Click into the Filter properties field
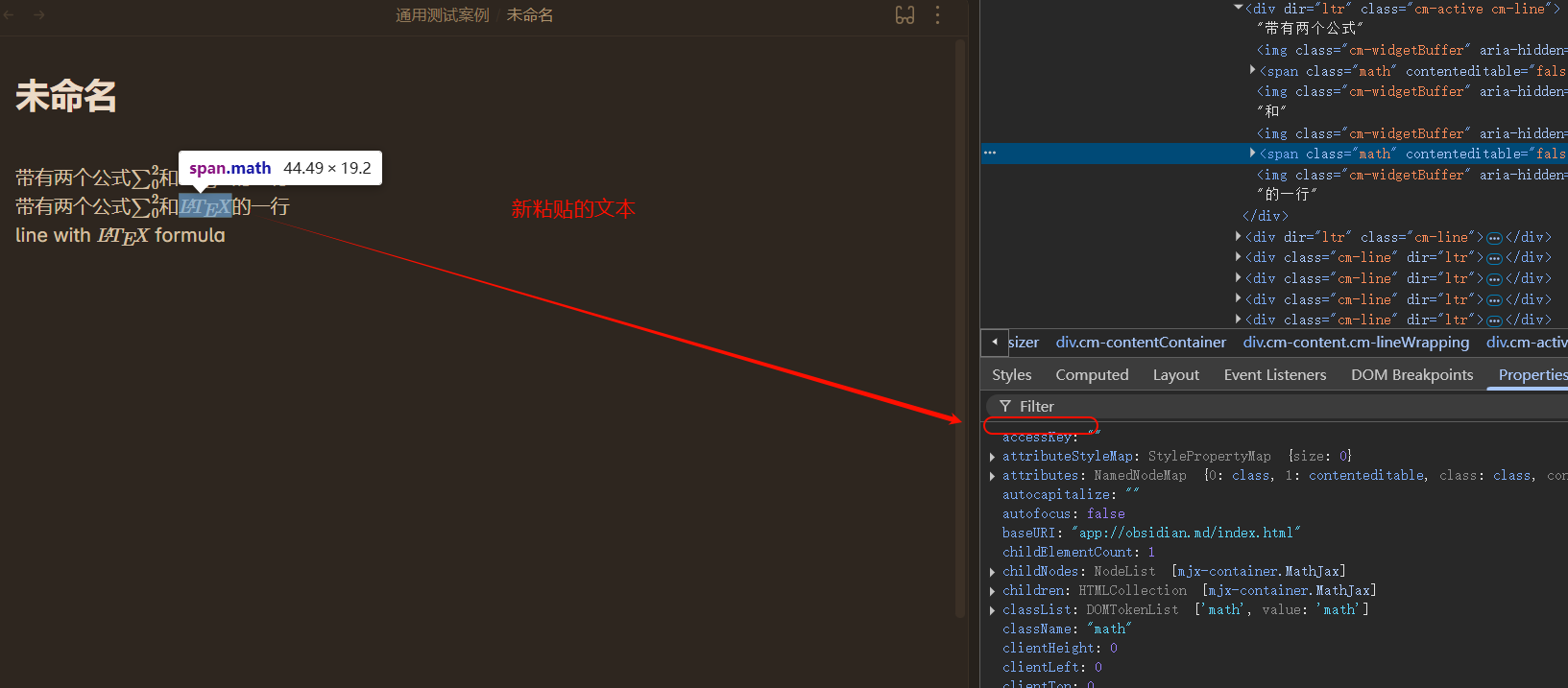The image size is (1568, 688). point(1248,407)
